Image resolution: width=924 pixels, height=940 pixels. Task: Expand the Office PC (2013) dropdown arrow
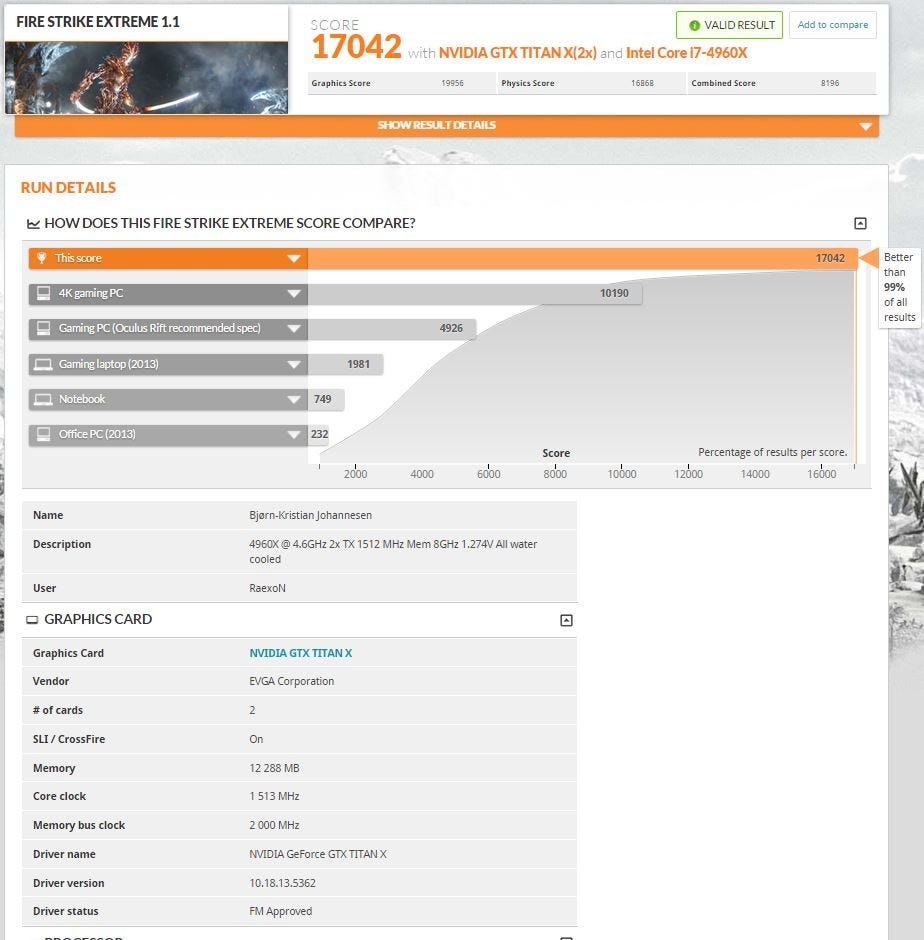(293, 435)
